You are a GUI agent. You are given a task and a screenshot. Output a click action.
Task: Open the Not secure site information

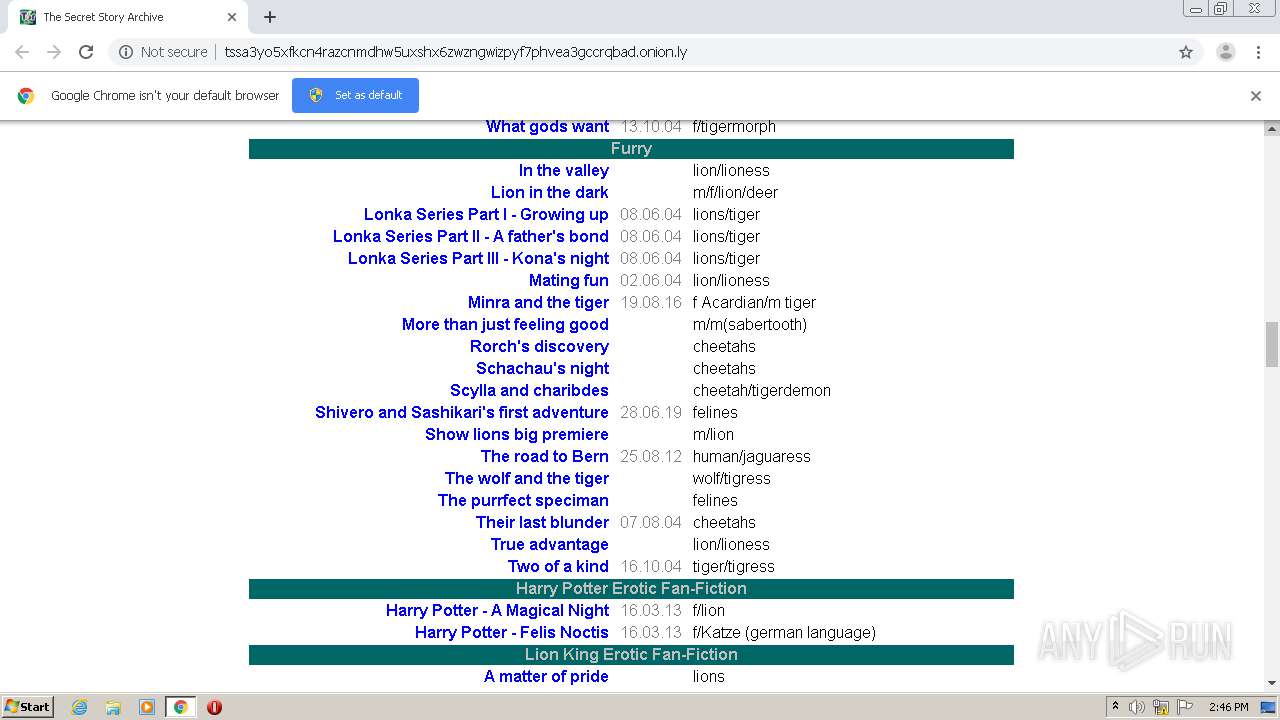click(x=163, y=52)
